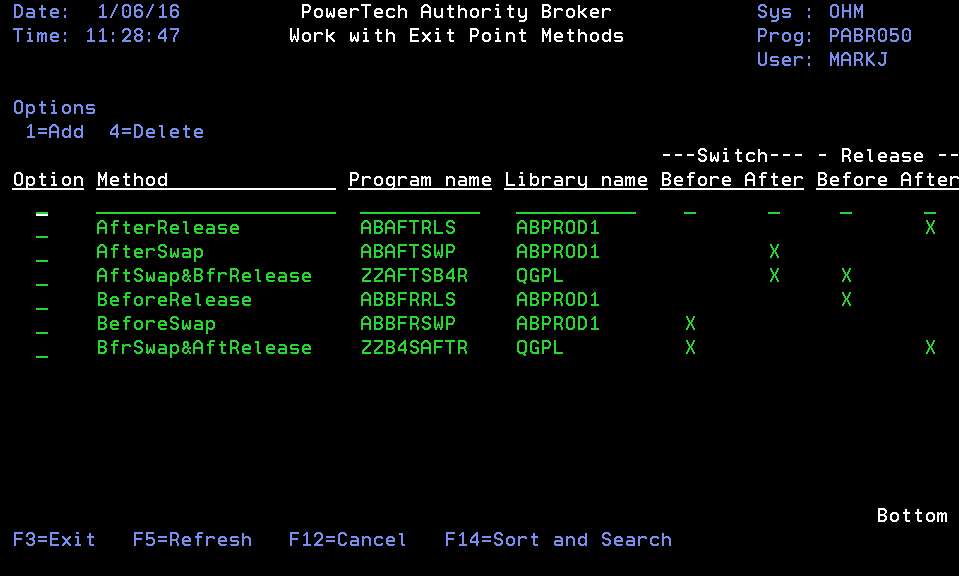Click the Program name column header

click(420, 180)
